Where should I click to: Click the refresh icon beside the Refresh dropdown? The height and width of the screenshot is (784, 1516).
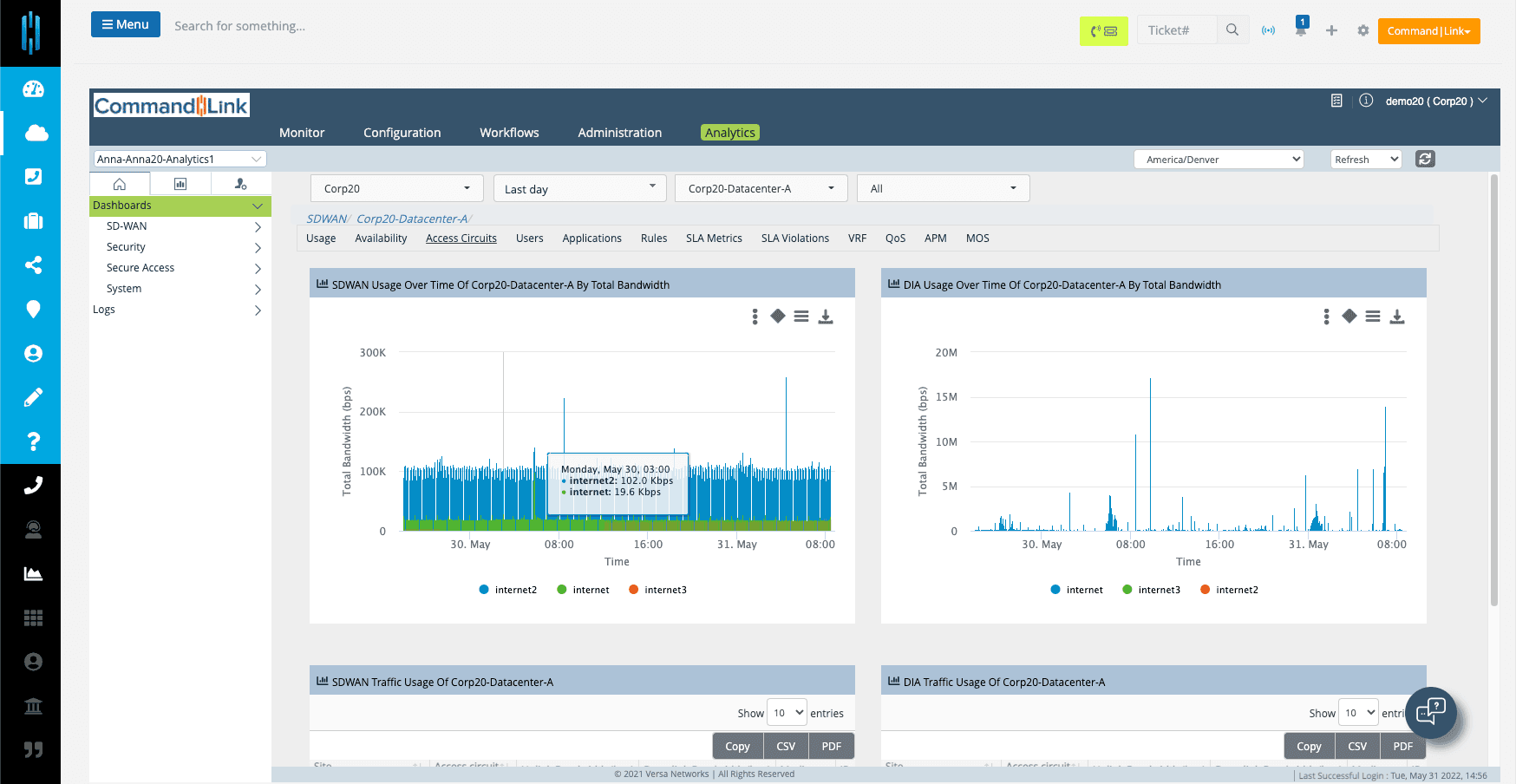pyautogui.click(x=1425, y=159)
